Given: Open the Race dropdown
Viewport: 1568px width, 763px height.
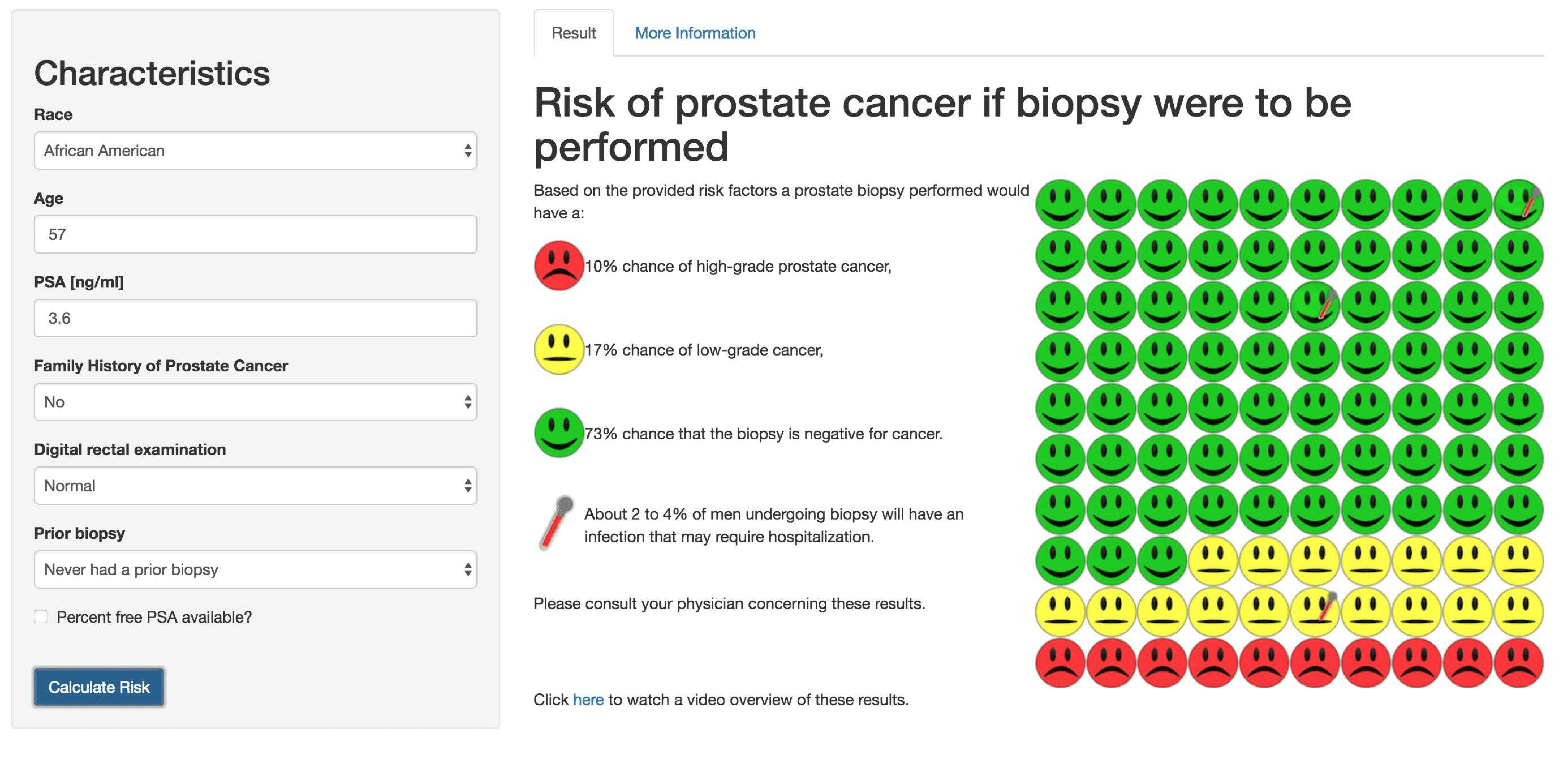Looking at the screenshot, I should (255, 150).
